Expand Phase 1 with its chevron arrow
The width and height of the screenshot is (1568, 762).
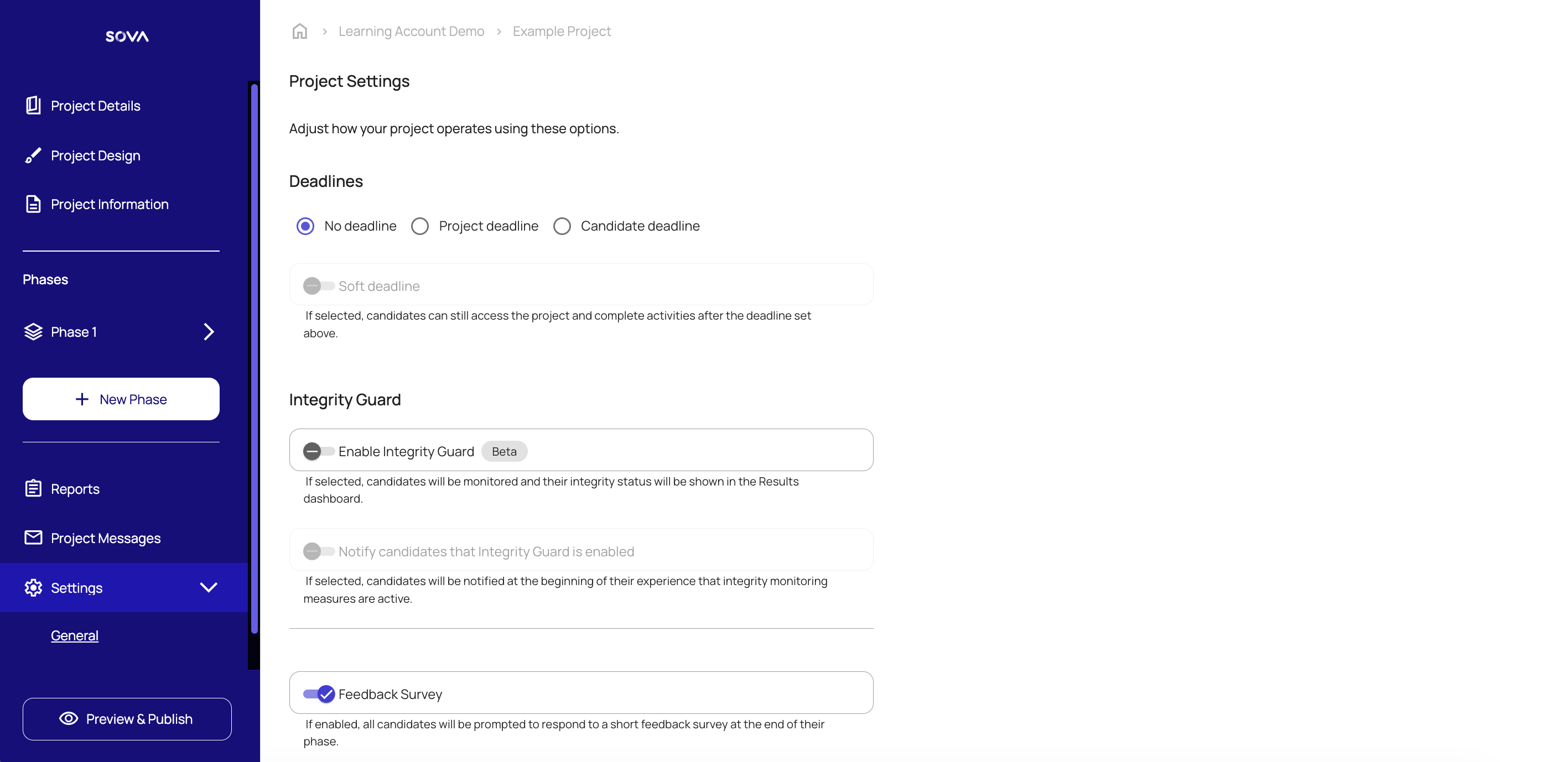[209, 331]
